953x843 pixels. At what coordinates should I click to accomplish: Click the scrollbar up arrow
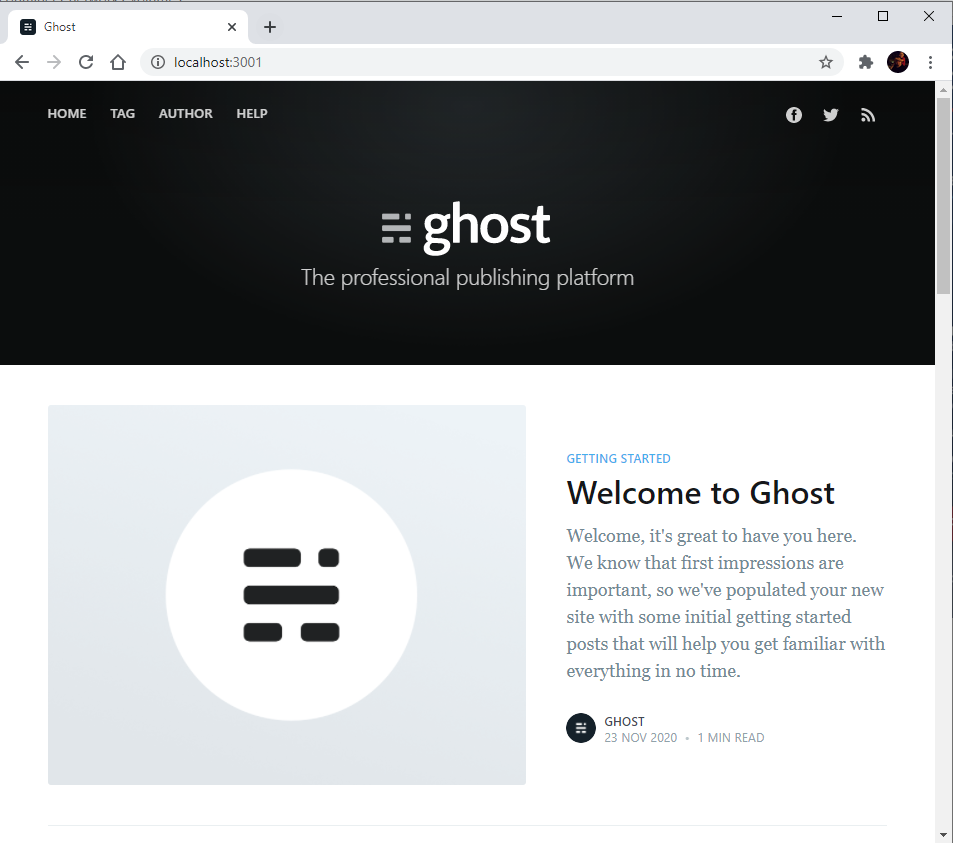[943, 90]
